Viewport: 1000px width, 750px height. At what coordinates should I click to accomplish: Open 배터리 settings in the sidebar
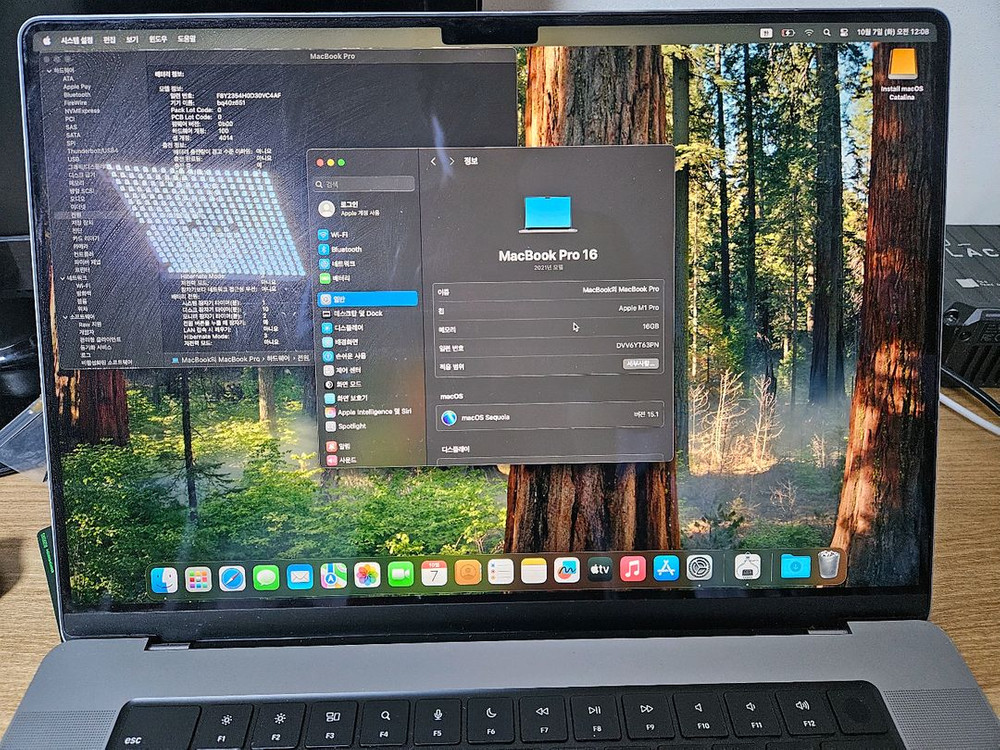(338, 277)
